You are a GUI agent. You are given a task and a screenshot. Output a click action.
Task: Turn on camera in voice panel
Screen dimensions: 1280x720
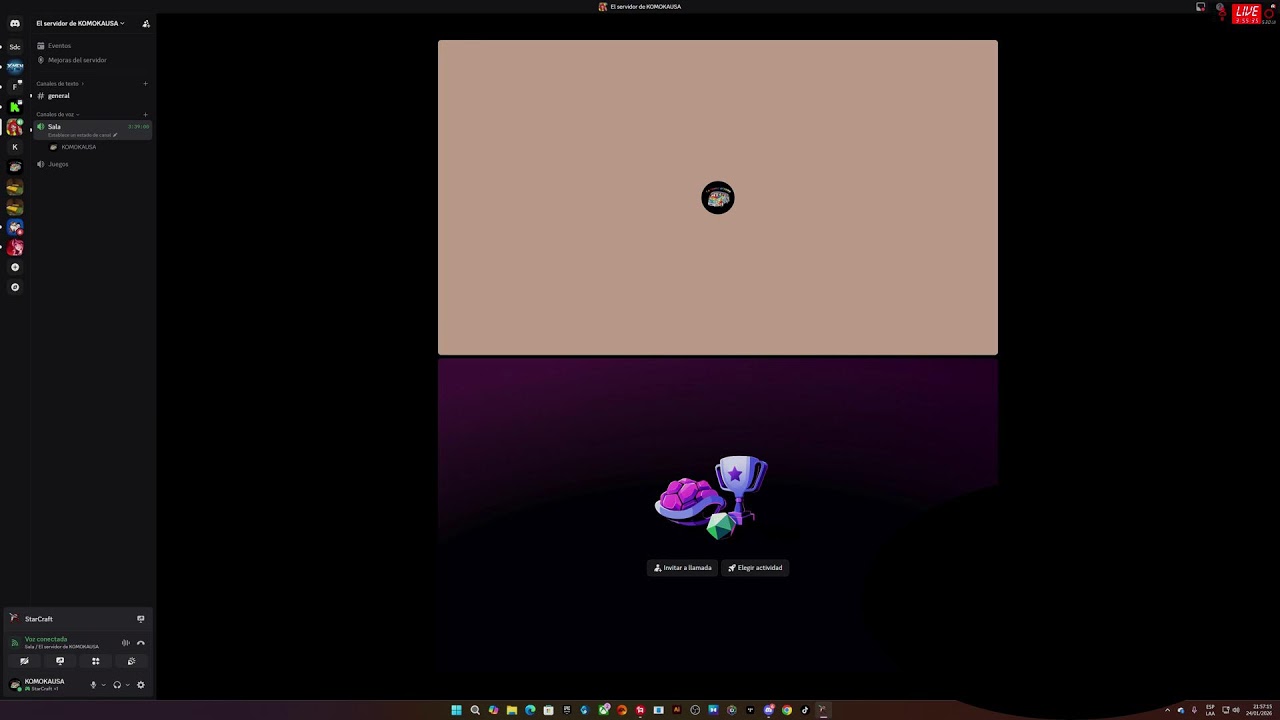coord(24,661)
